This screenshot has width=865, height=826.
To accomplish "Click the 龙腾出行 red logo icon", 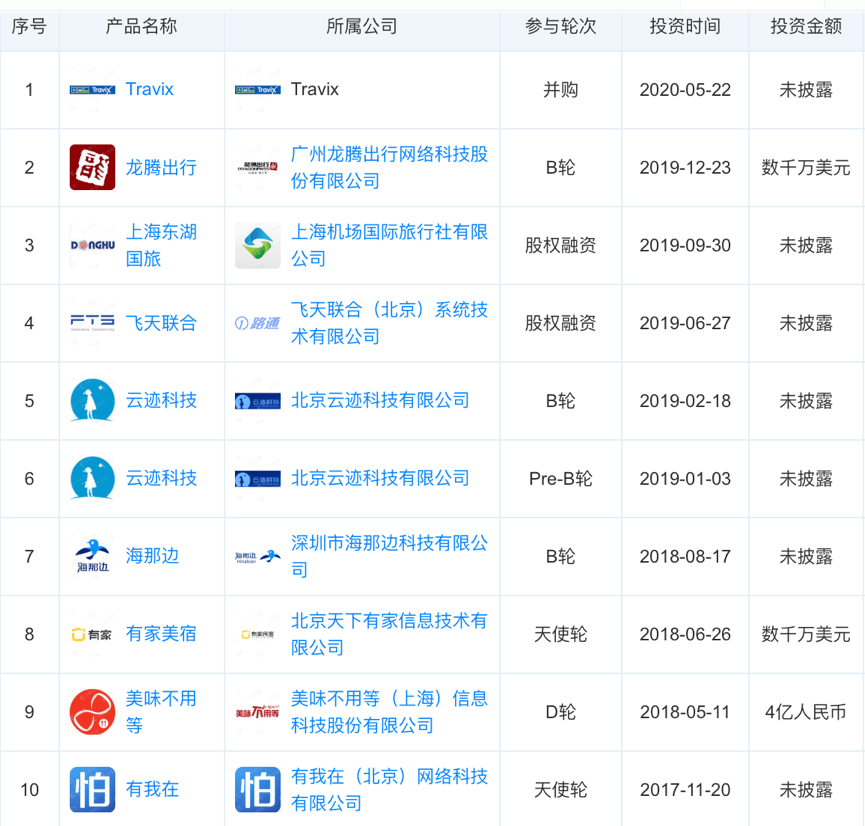I will point(92,167).
